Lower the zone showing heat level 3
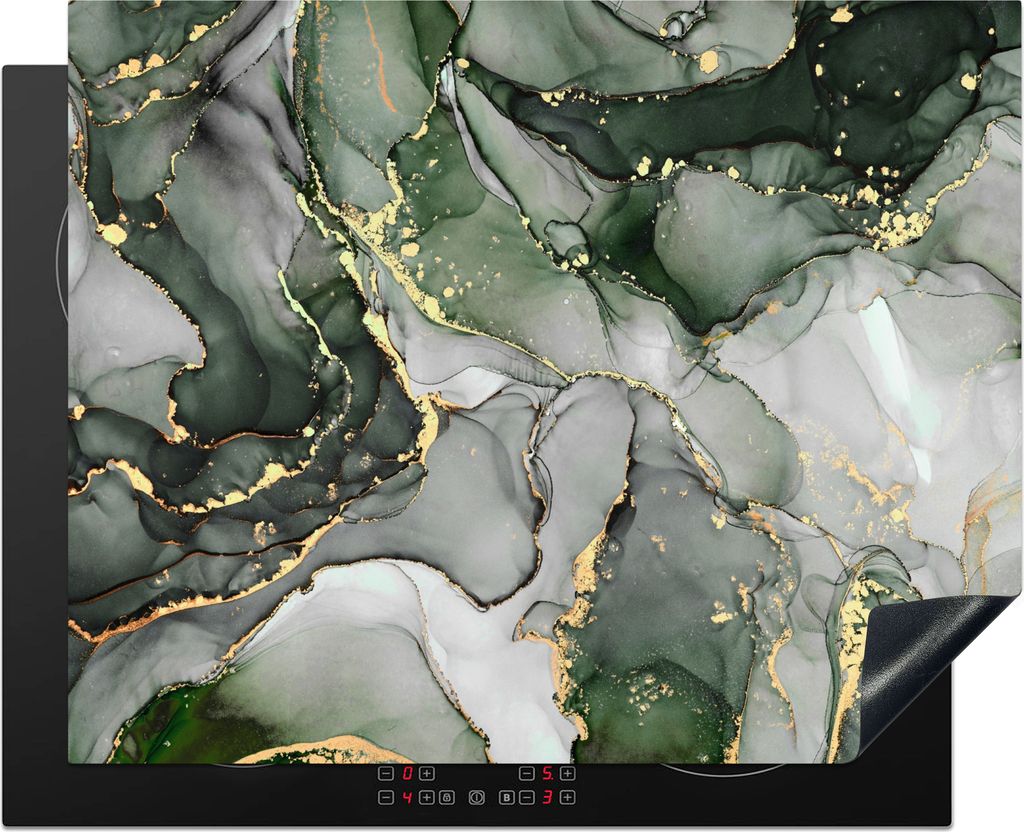1024x832 pixels. (x=526, y=797)
